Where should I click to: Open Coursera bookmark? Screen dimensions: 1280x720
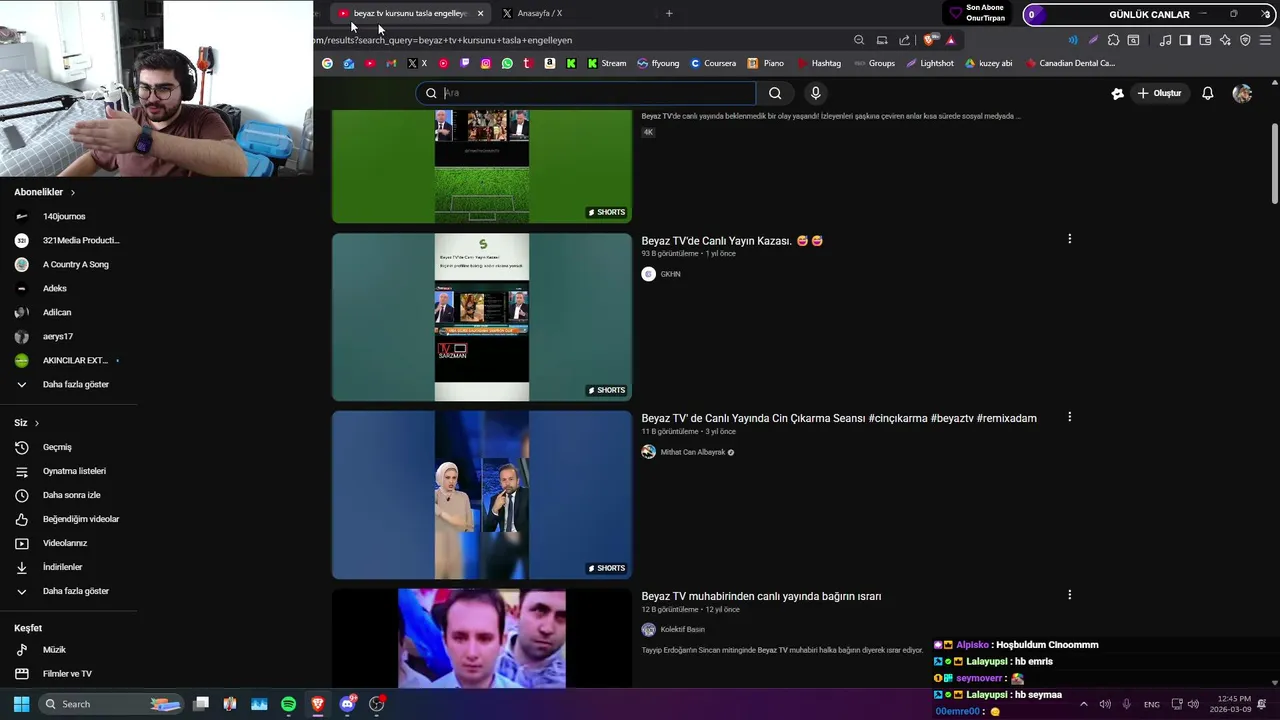(x=713, y=63)
